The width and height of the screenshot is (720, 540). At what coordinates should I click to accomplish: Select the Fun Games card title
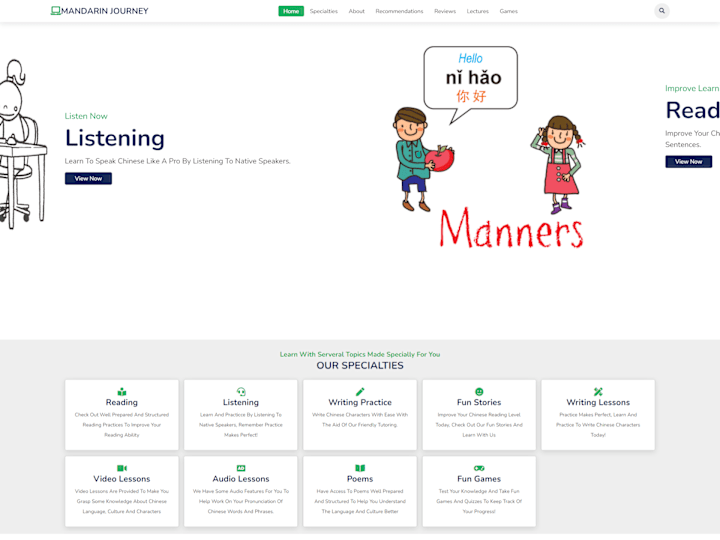point(479,479)
